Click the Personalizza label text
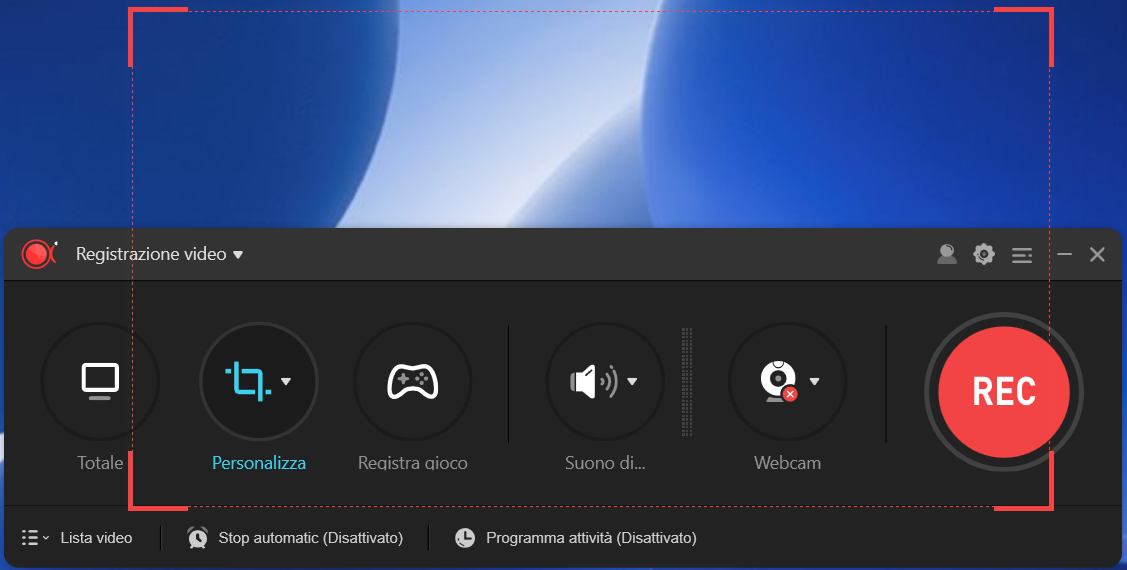 pos(259,463)
